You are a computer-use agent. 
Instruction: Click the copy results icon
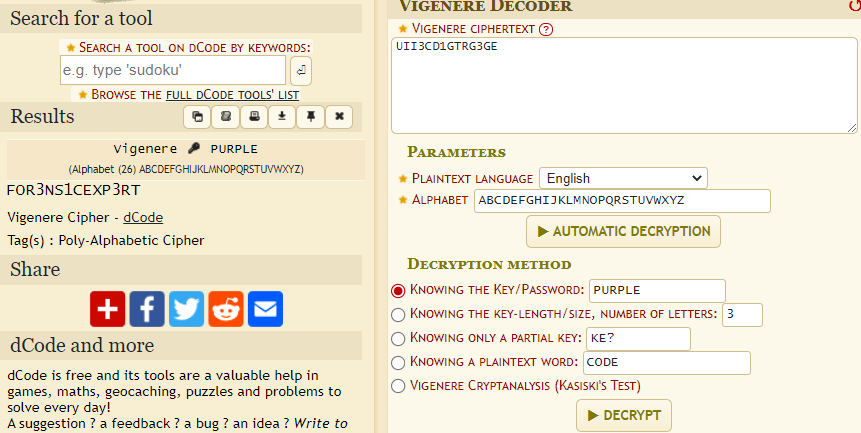pyautogui.click(x=197, y=117)
